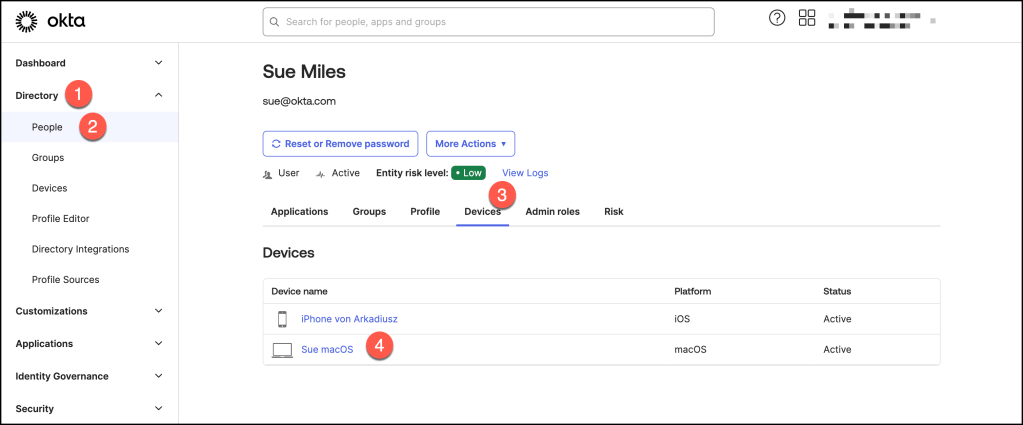Viewport: 1023px width, 425px height.
Task: Switch to the Applications tab
Action: pos(299,212)
